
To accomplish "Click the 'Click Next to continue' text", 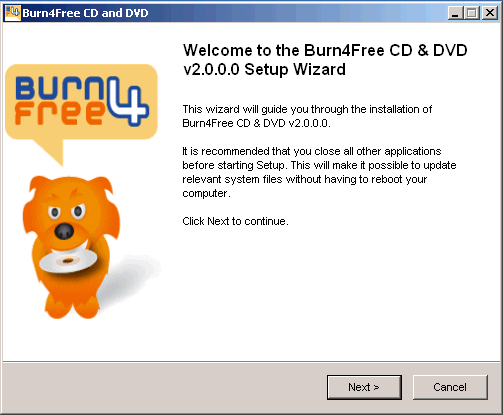I will click(x=235, y=221).
